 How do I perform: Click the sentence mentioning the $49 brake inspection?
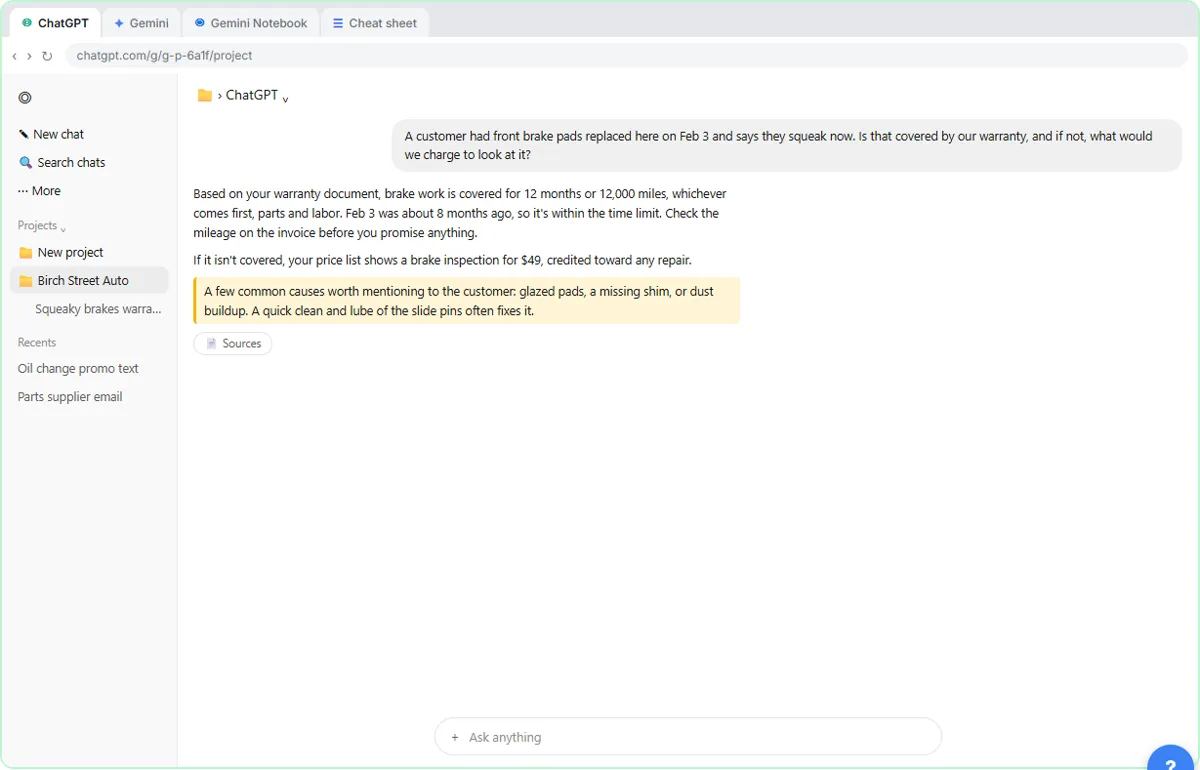442,260
